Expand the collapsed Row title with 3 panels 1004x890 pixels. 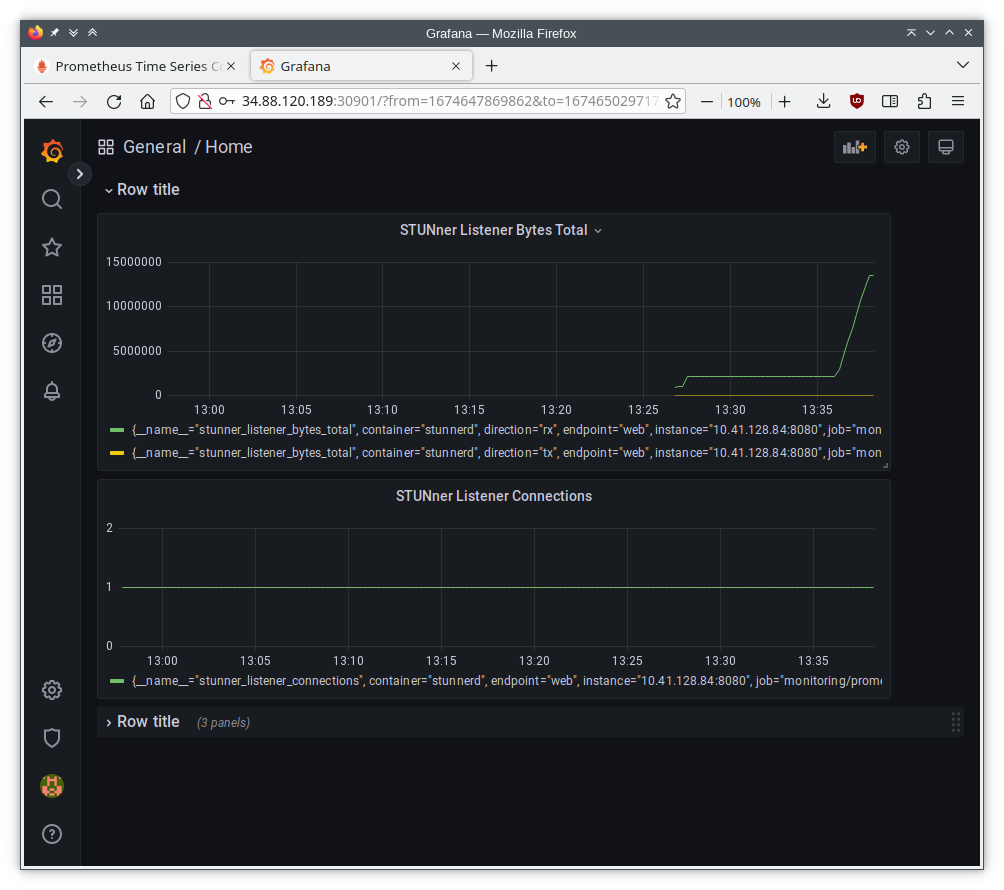point(142,722)
